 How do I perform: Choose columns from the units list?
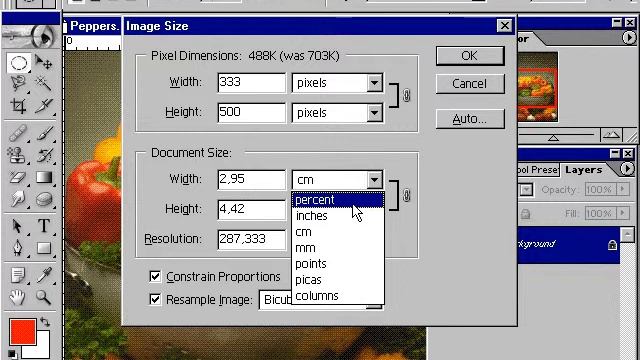(x=338, y=296)
